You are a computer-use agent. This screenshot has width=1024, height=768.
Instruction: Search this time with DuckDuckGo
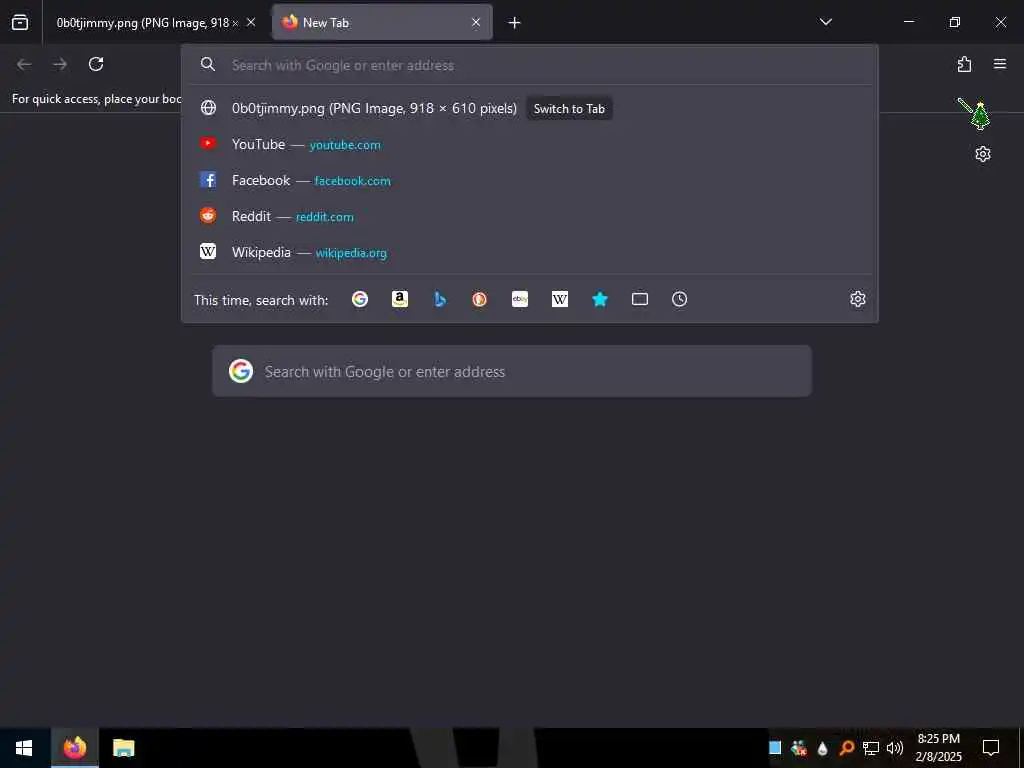[x=480, y=299]
